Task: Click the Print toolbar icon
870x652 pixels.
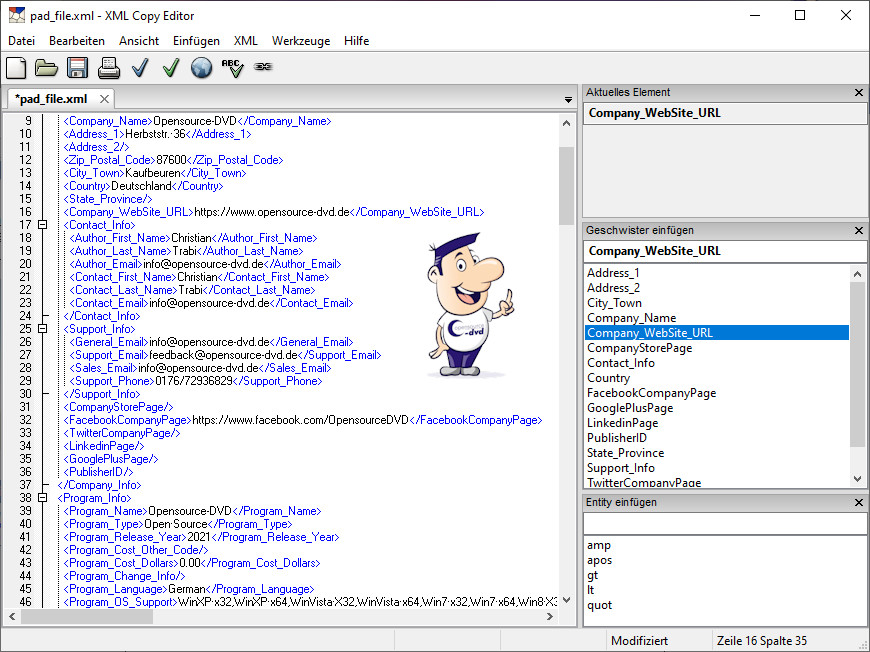Action: coord(109,68)
